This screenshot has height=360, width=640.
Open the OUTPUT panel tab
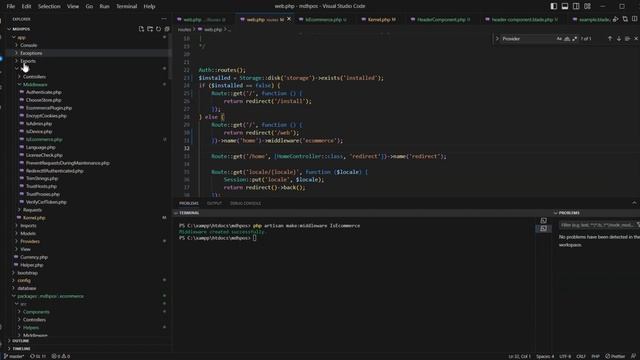(214, 203)
